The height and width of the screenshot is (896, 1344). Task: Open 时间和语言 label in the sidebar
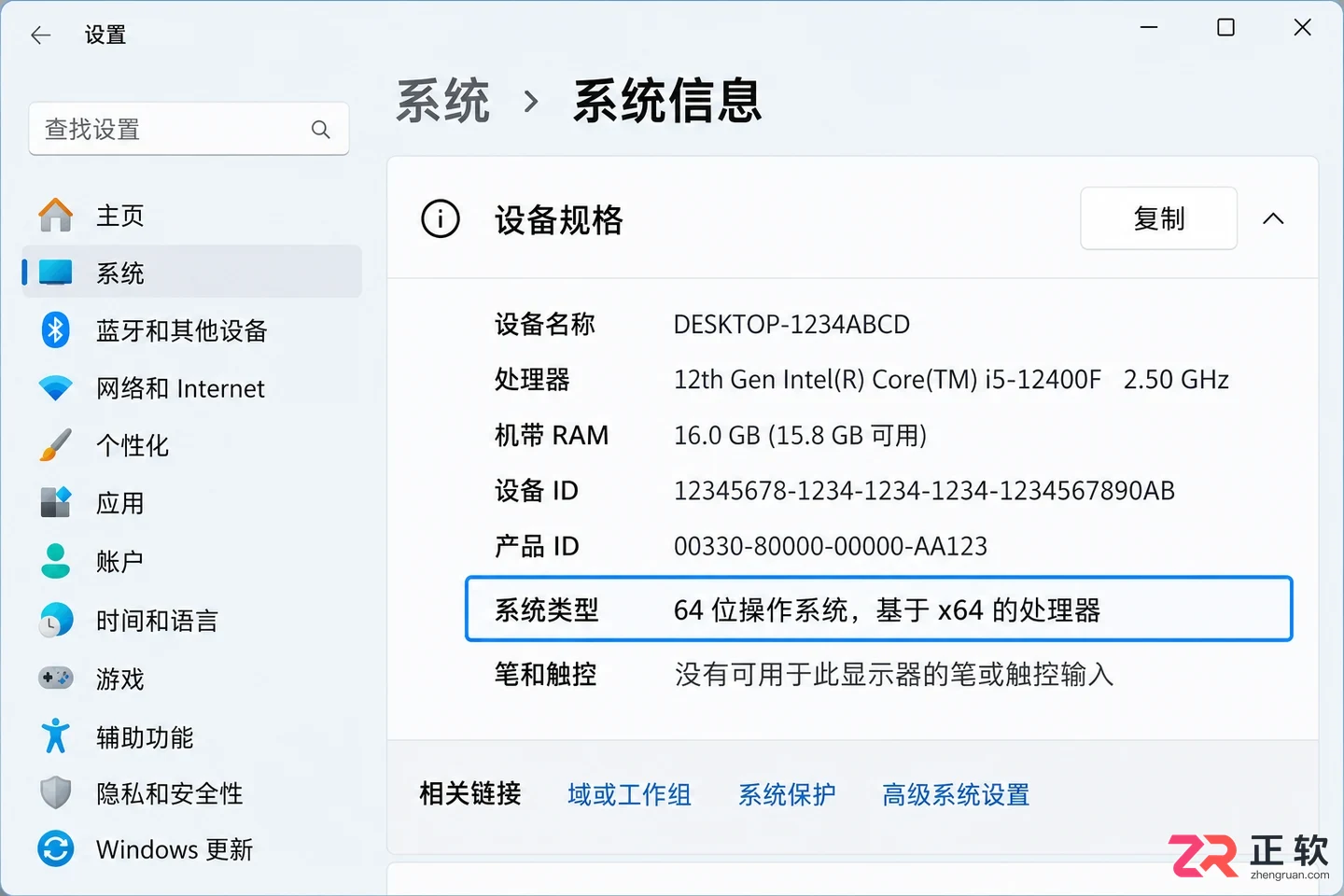[x=157, y=620]
